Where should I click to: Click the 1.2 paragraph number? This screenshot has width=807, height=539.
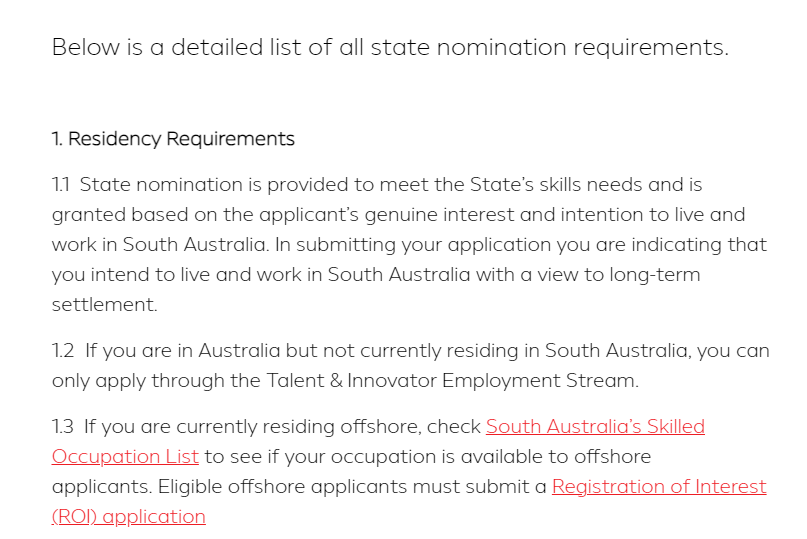tap(63, 351)
